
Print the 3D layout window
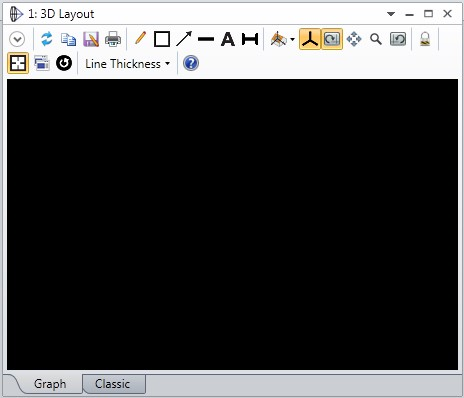113,39
